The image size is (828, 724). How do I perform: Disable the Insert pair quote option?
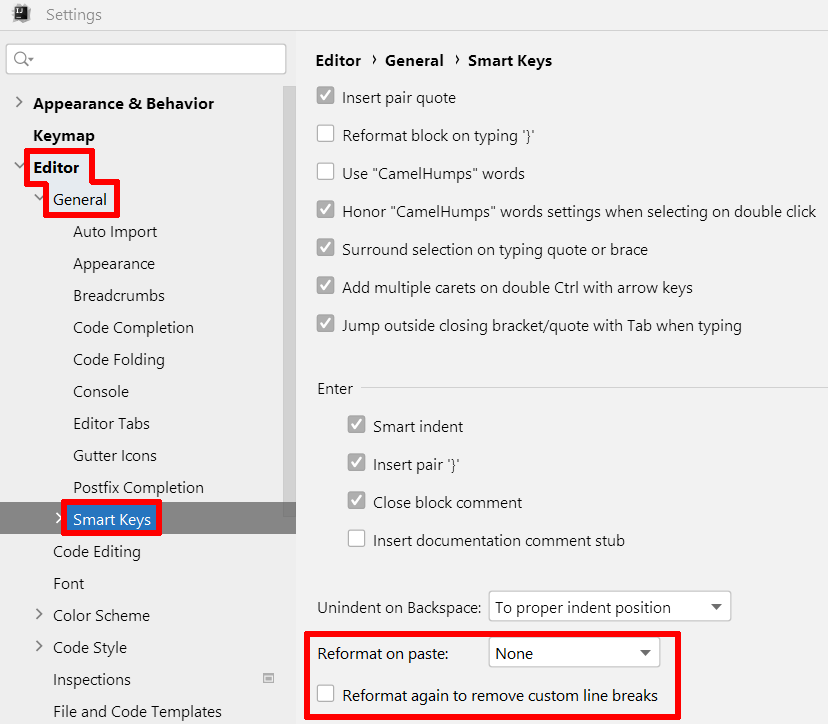click(325, 97)
